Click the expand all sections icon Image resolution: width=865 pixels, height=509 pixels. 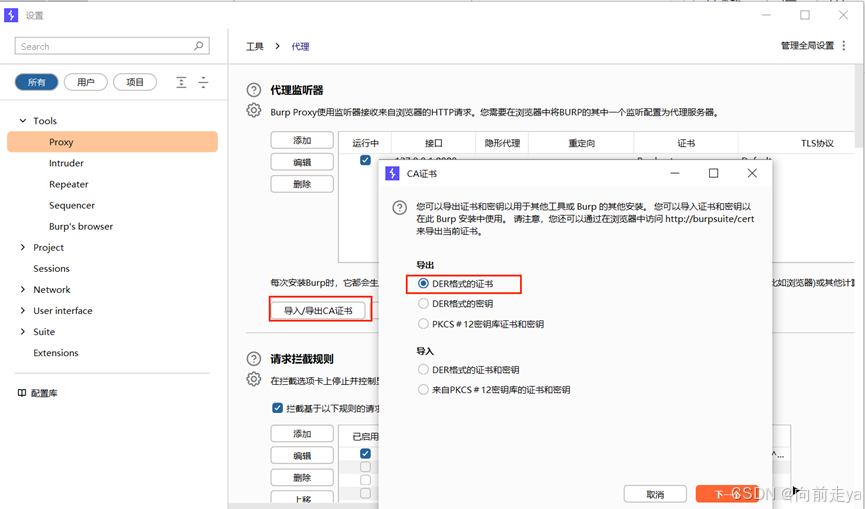(181, 82)
